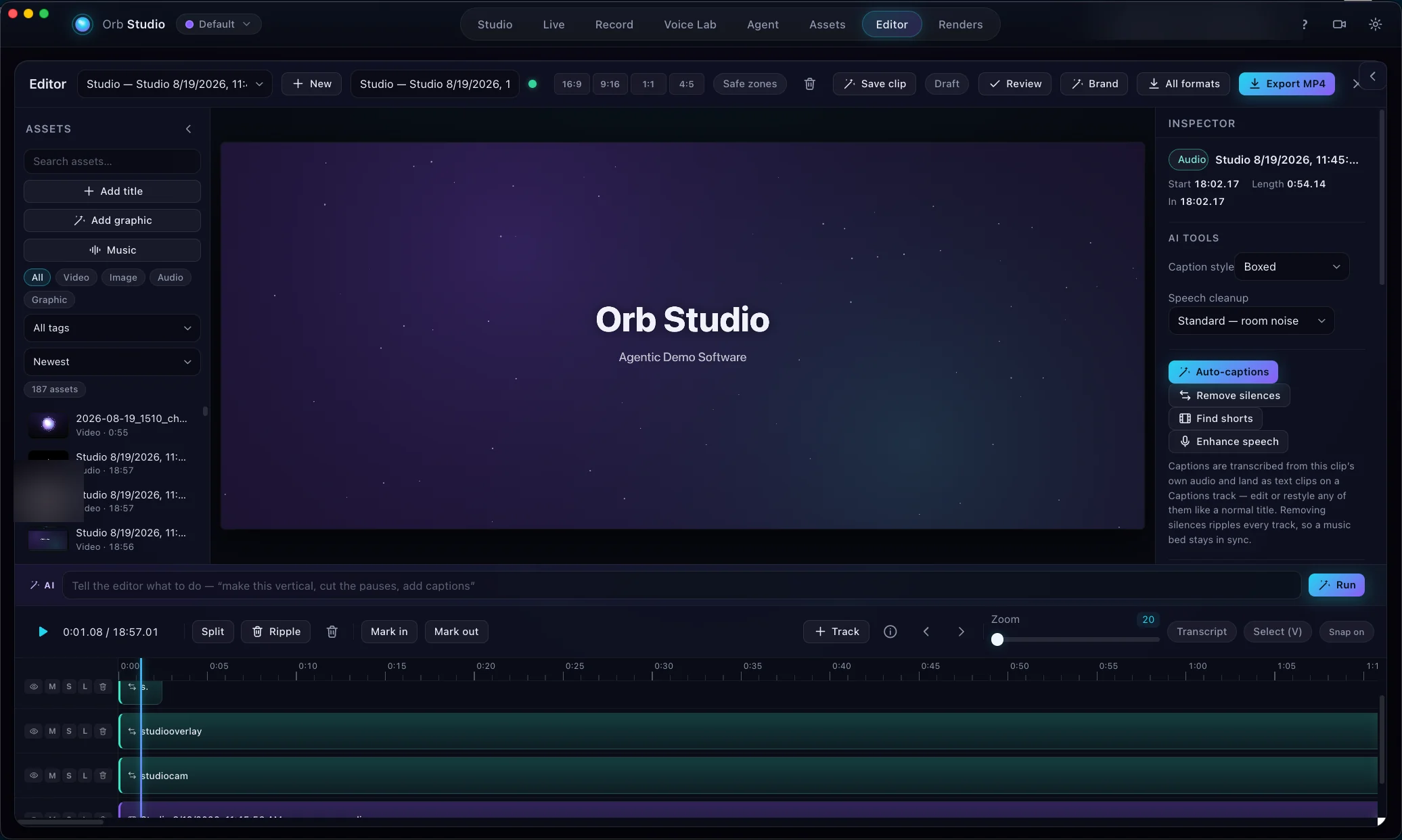Toggle Safe zones overlay
Viewport: 1402px width, 840px height.
point(750,84)
